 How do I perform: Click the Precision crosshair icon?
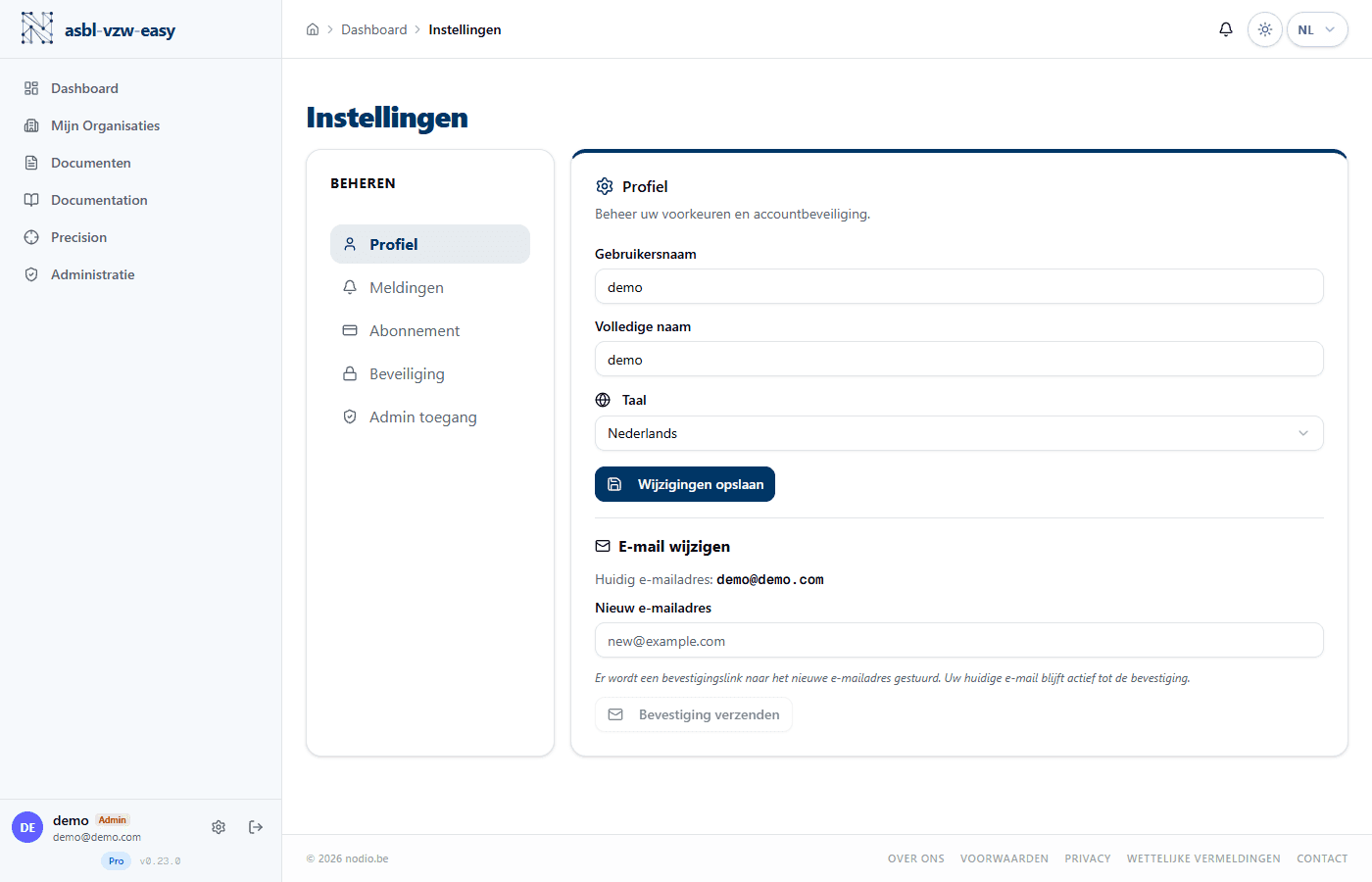[x=31, y=237]
